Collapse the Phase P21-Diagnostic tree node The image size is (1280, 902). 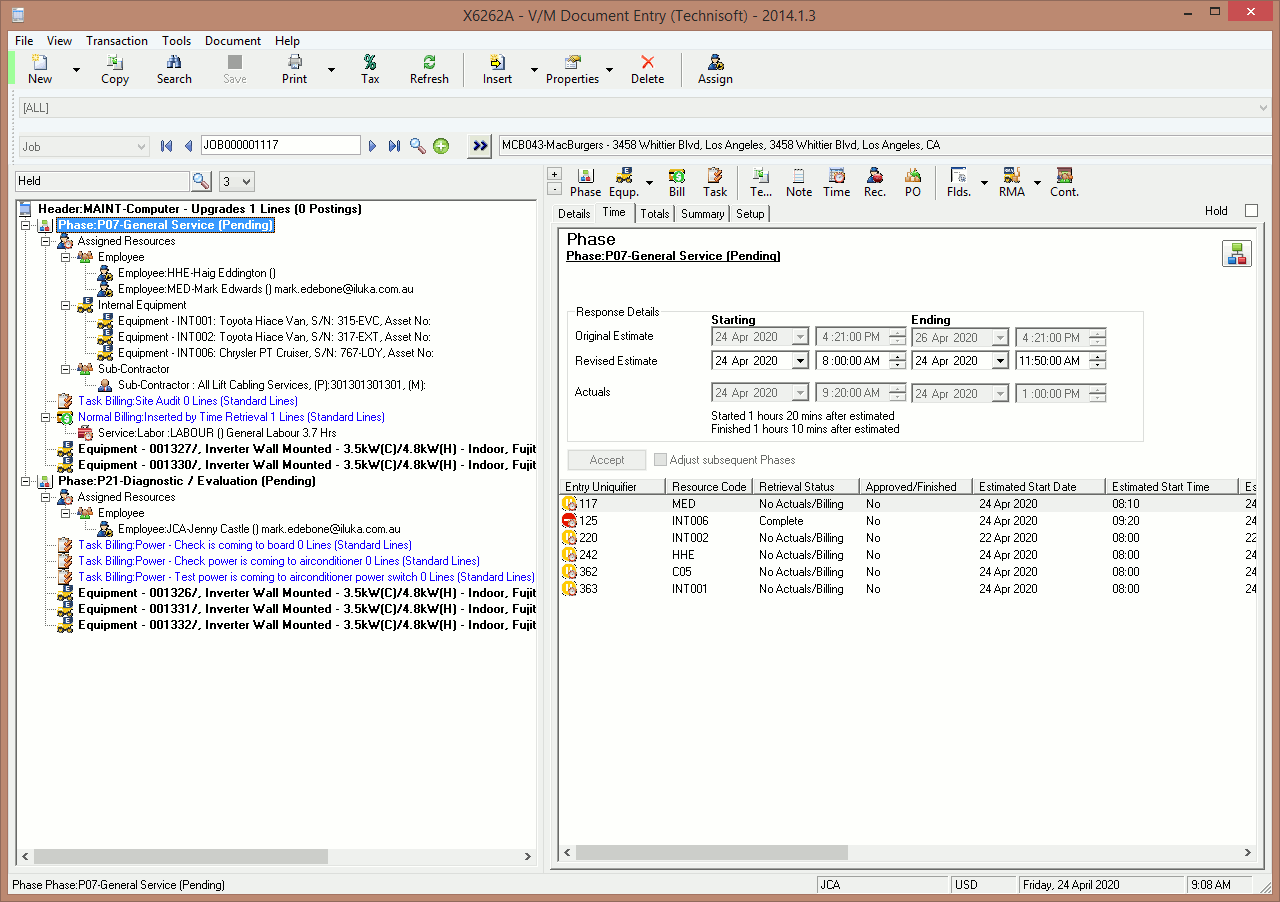(x=26, y=481)
